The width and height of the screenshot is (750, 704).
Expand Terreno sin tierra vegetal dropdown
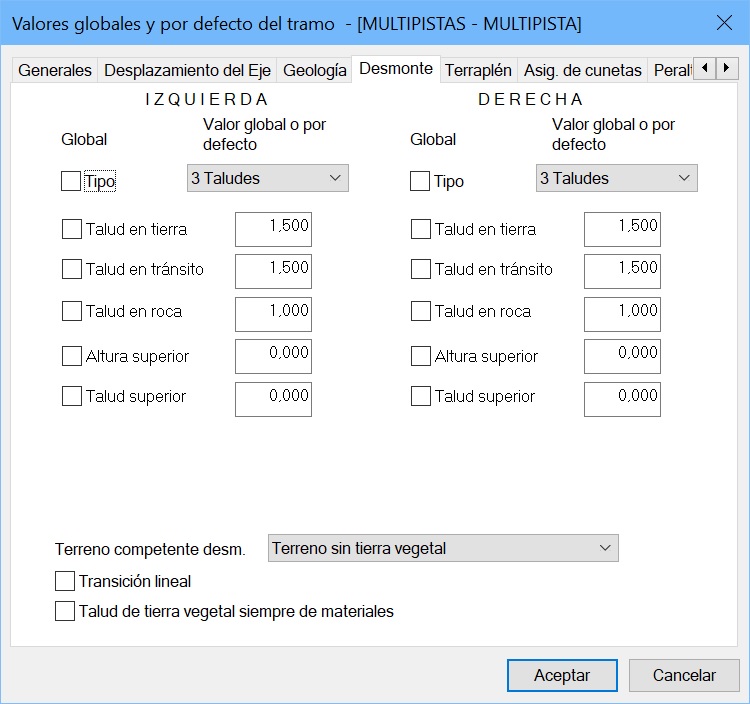[443, 548]
